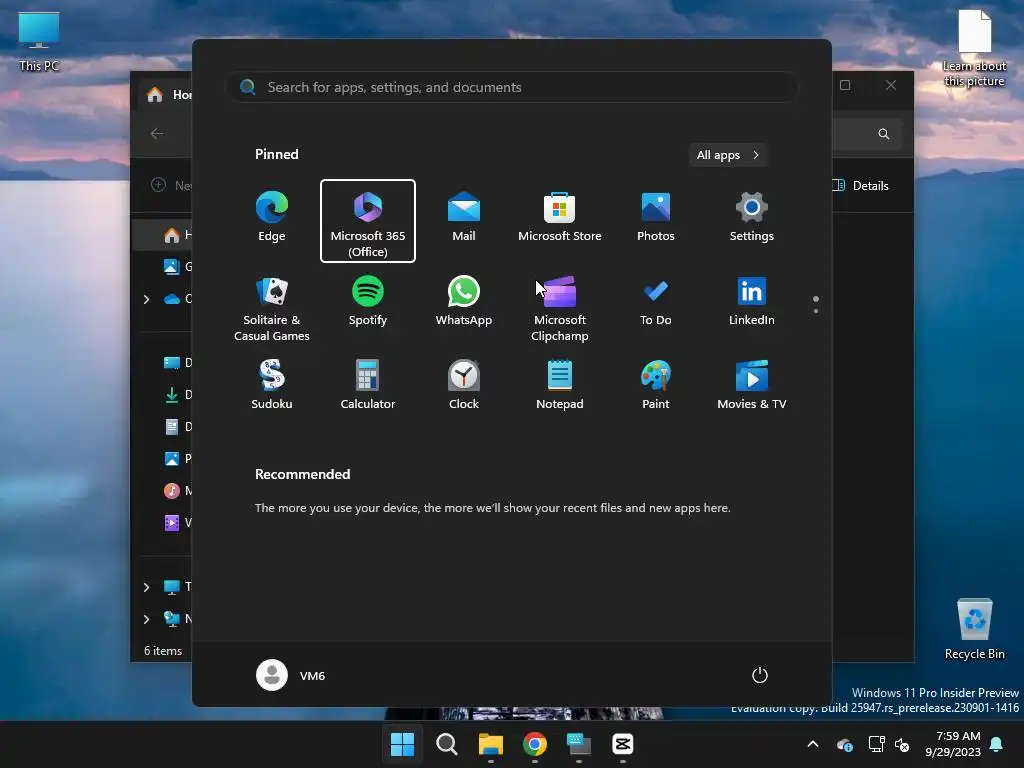Launch Microsoft 365 (Office) app

pyautogui.click(x=368, y=221)
